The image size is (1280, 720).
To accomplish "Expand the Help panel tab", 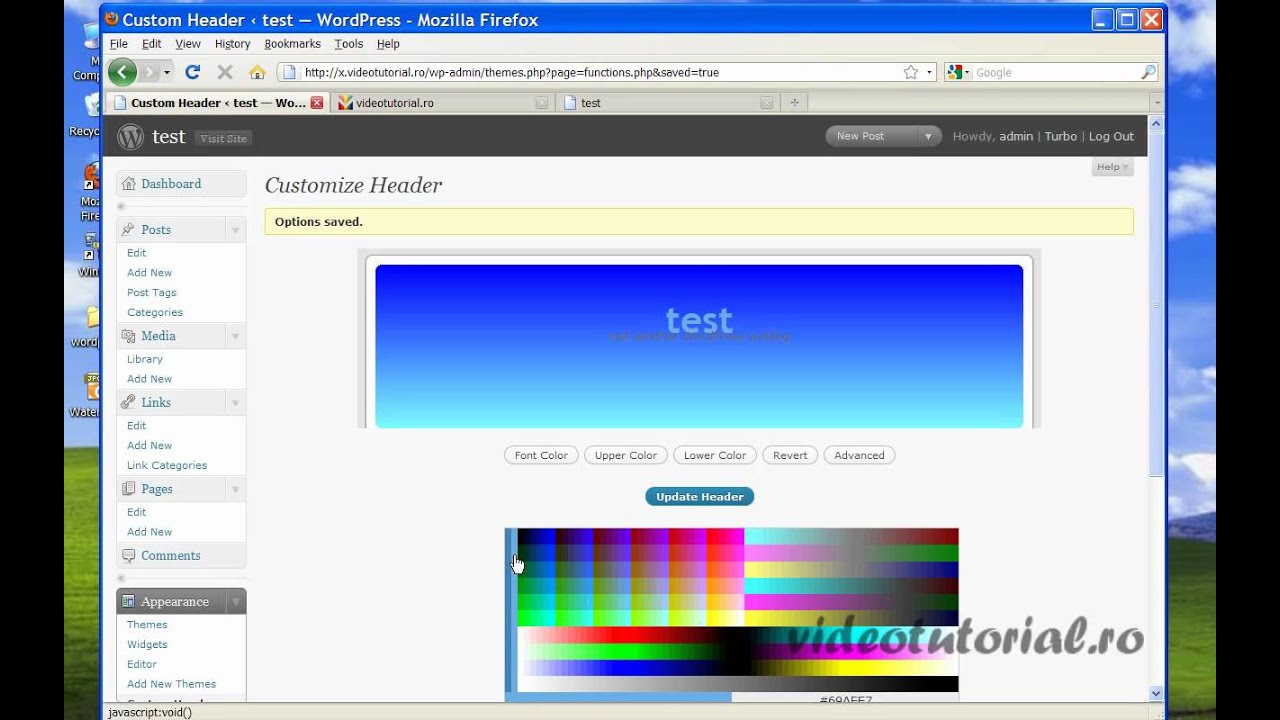I will (x=1112, y=167).
